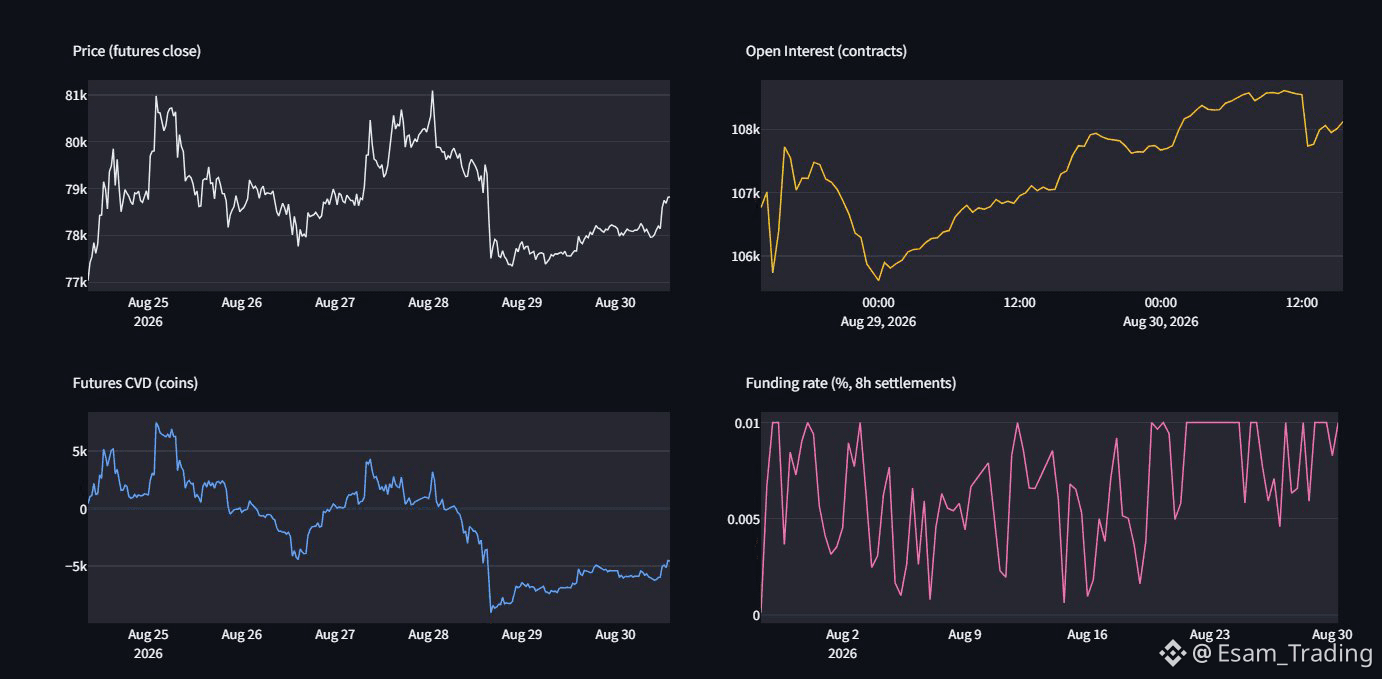Click the "Open Interest (contracts)" chart title
The width and height of the screenshot is (1382, 679).
[826, 51]
